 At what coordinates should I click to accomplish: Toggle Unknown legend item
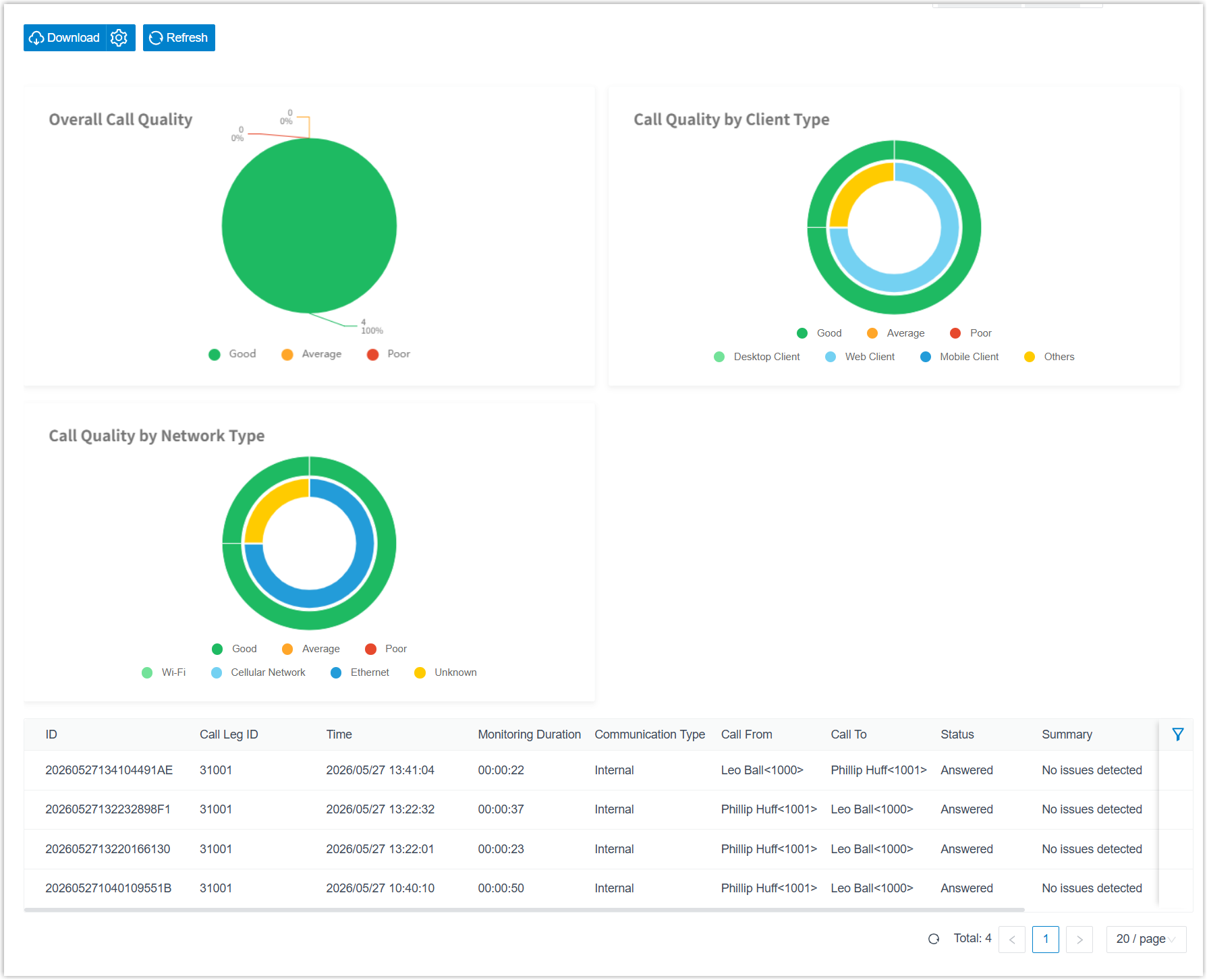[x=446, y=672]
